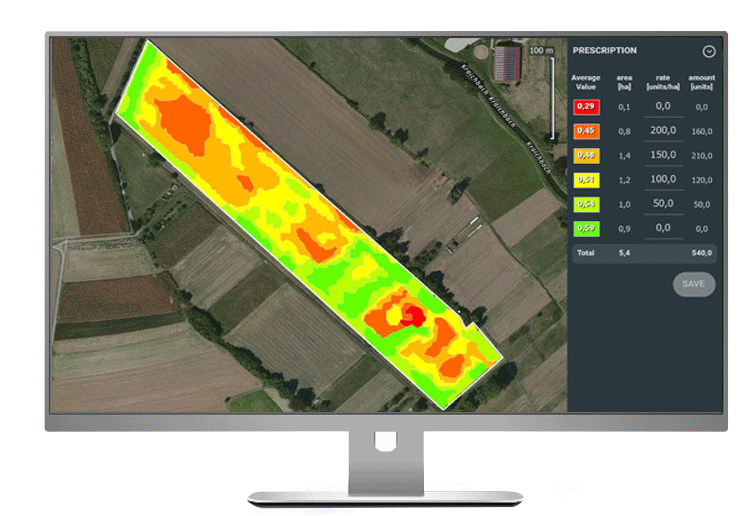Edit the 100,0 rate field
This screenshot has height=516, width=752.
coord(663,180)
